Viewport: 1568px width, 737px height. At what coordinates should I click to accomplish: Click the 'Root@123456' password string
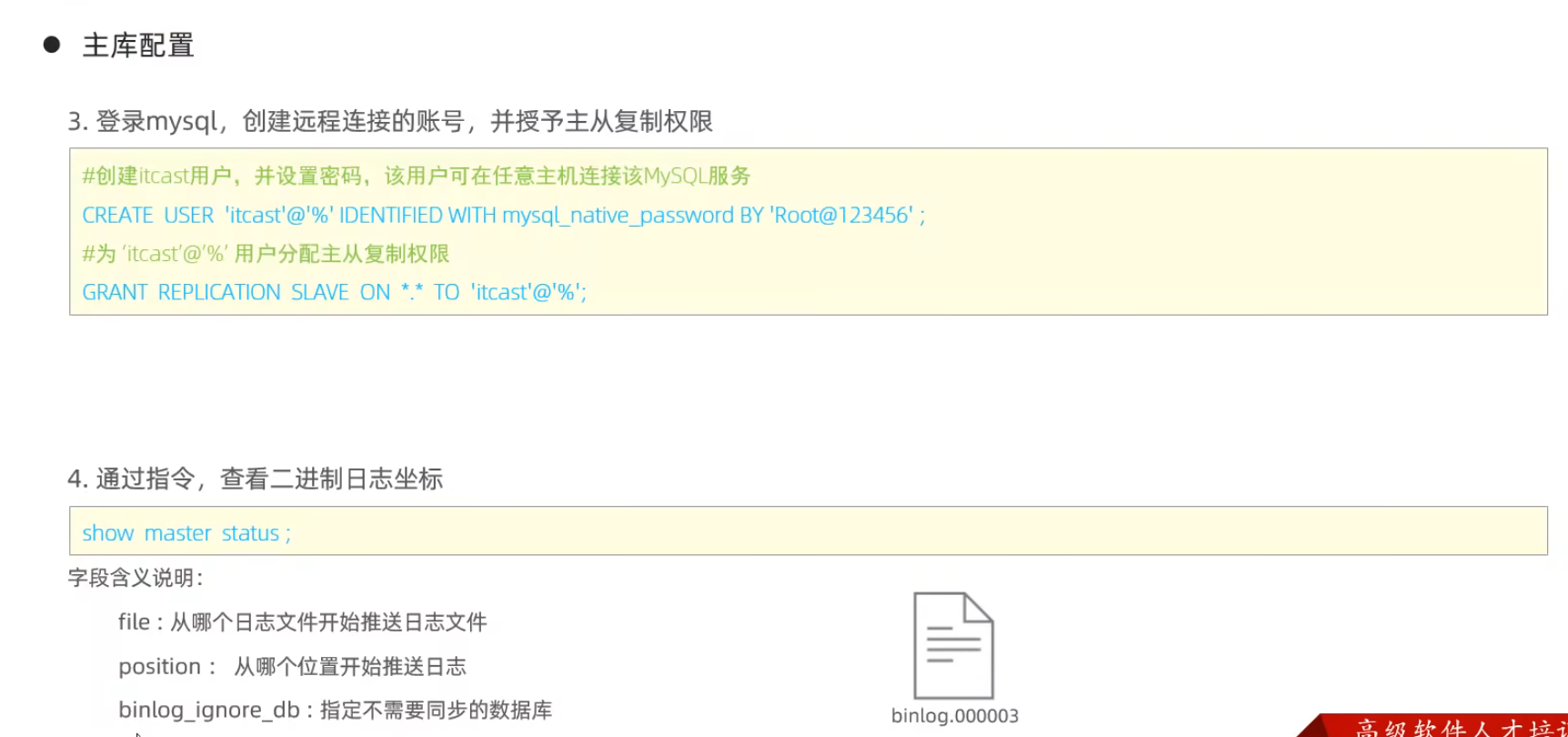[841, 216]
